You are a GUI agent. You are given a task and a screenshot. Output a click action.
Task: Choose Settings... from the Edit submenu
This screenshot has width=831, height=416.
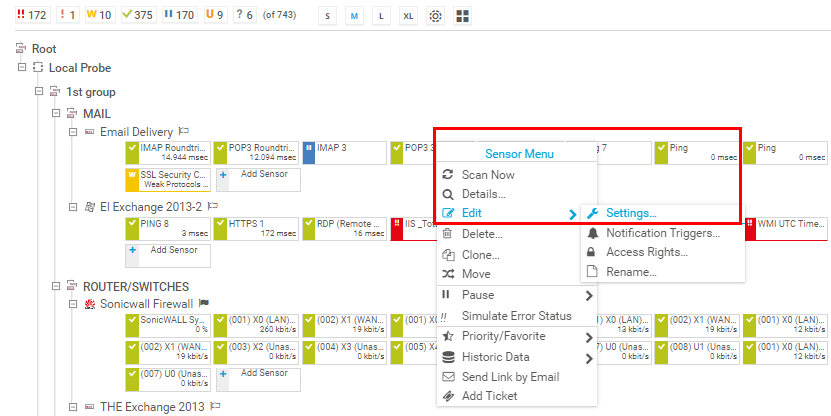[630, 213]
